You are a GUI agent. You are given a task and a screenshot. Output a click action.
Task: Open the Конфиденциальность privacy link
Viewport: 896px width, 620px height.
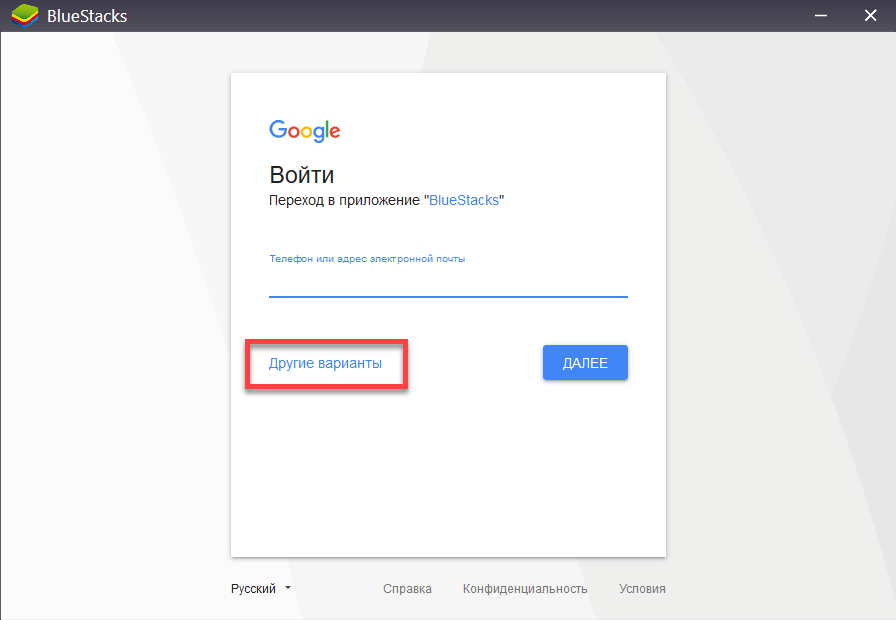pyautogui.click(x=525, y=589)
